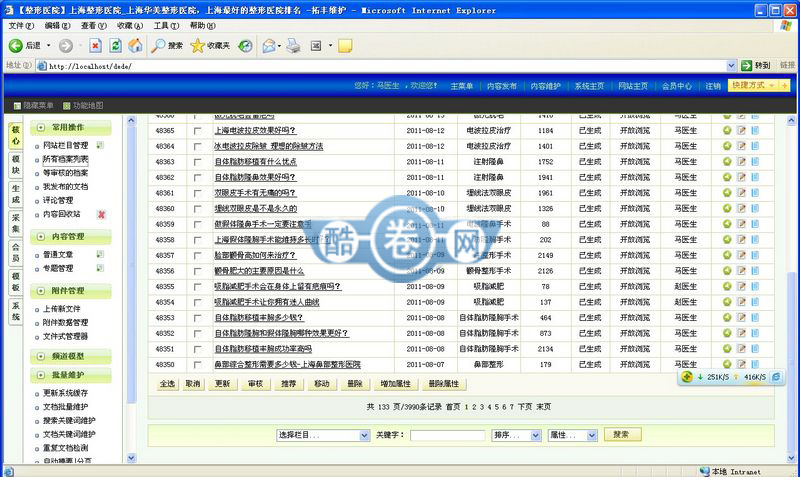Open the 查看 menu
This screenshot has width=800, height=477.
(x=93, y=26)
